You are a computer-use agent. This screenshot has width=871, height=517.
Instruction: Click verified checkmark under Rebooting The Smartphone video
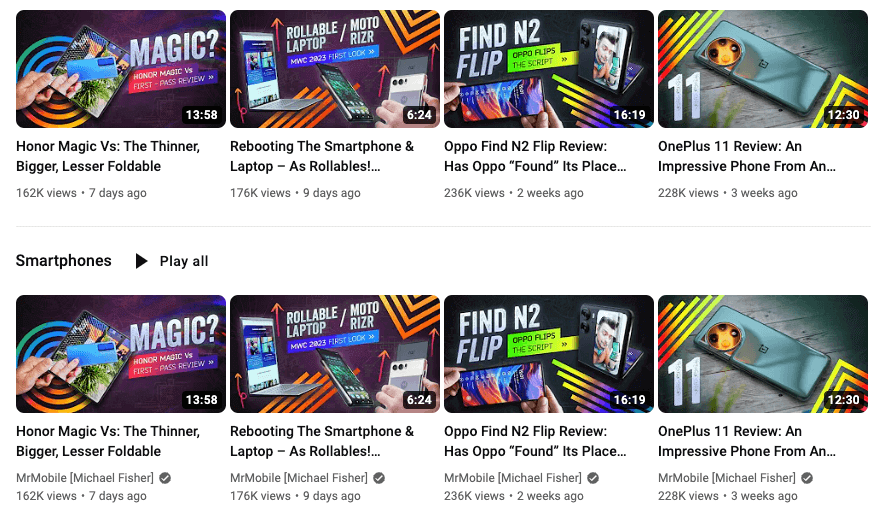tap(379, 478)
